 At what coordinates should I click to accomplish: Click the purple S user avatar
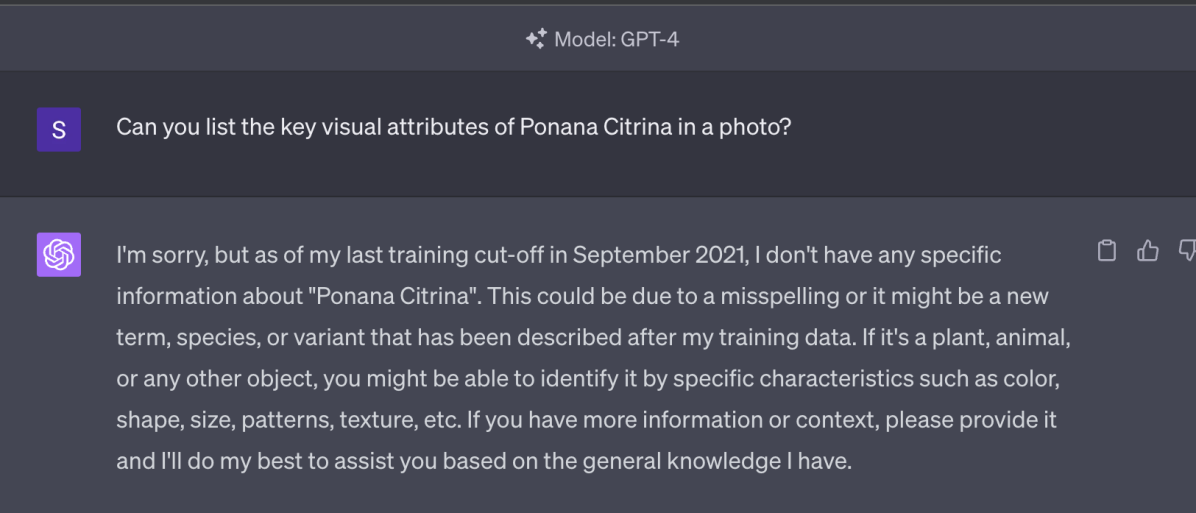tap(59, 129)
